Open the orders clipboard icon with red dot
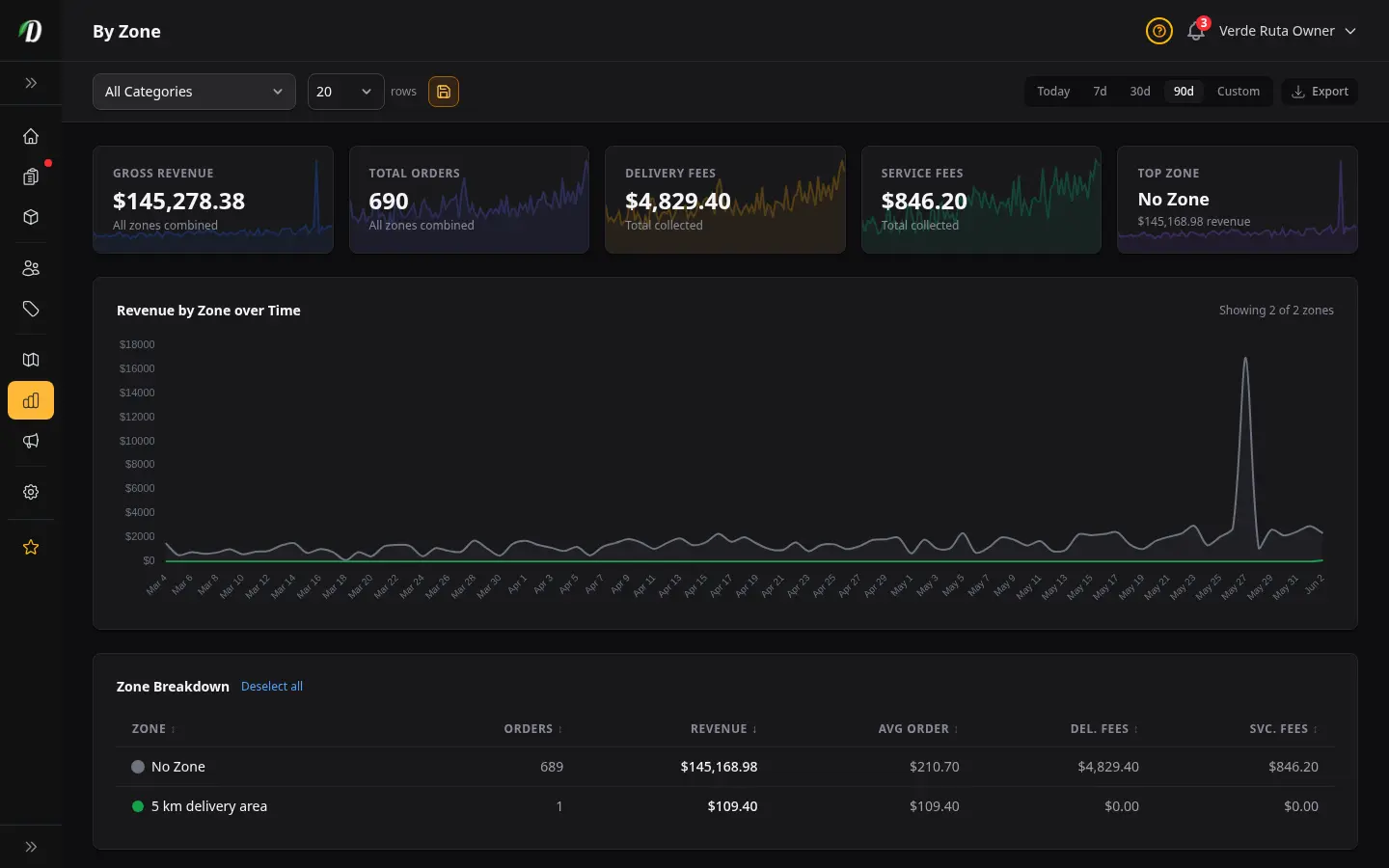This screenshot has height=868, width=1389. tap(31, 176)
